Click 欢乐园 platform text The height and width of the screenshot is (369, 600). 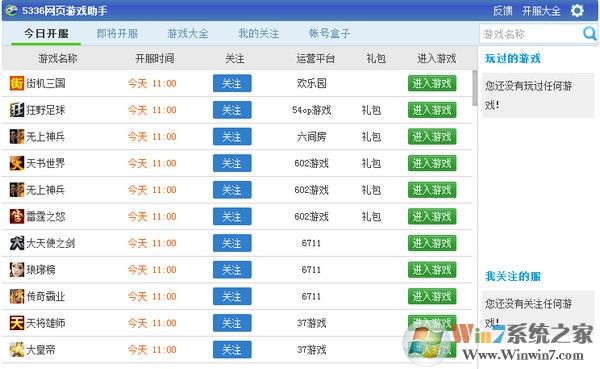point(311,83)
